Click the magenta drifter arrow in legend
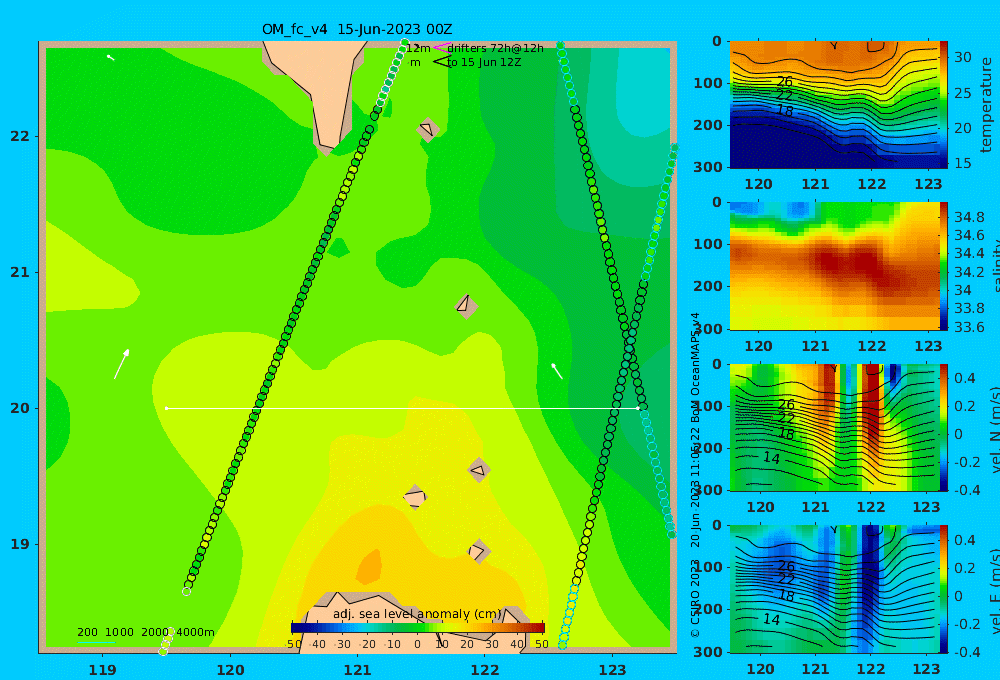Screen dimensions: 1000x680 coord(441,48)
